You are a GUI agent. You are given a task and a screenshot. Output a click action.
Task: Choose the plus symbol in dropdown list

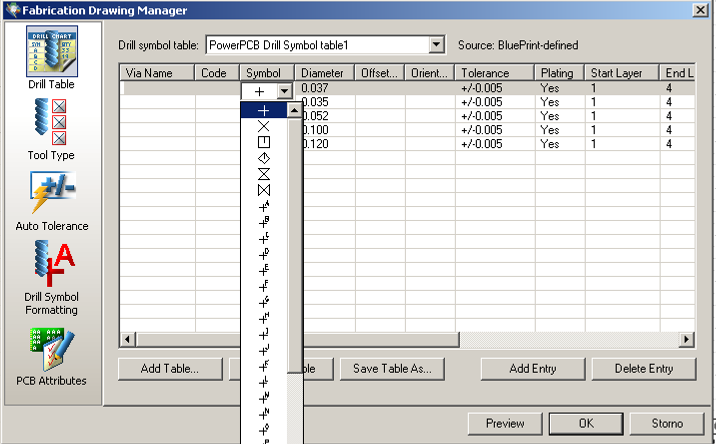[263, 110]
